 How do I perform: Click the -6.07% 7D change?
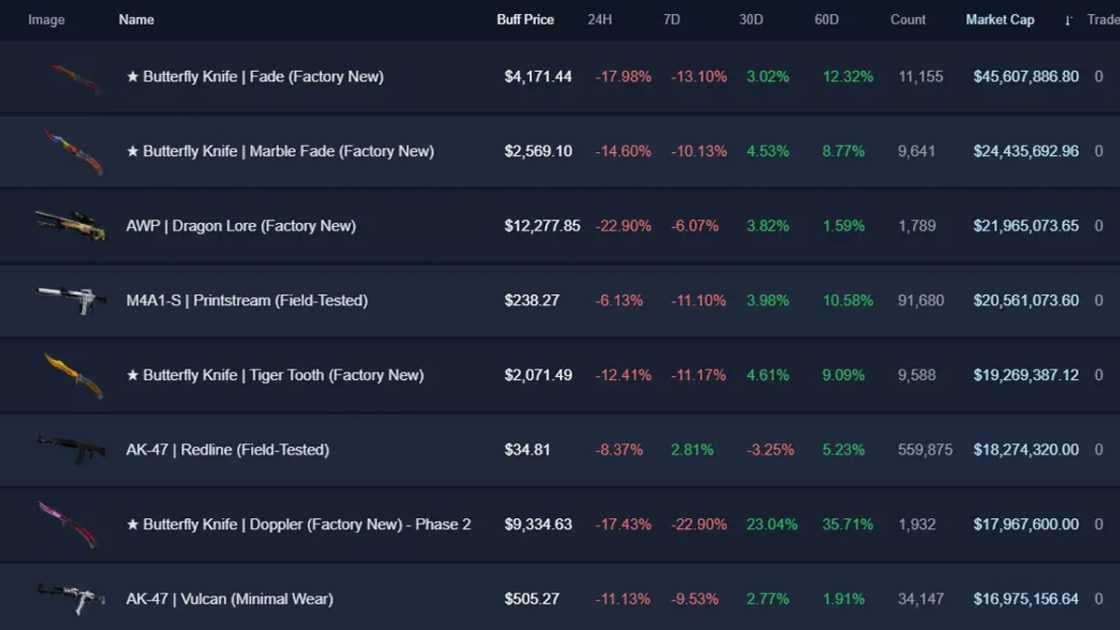click(x=694, y=226)
